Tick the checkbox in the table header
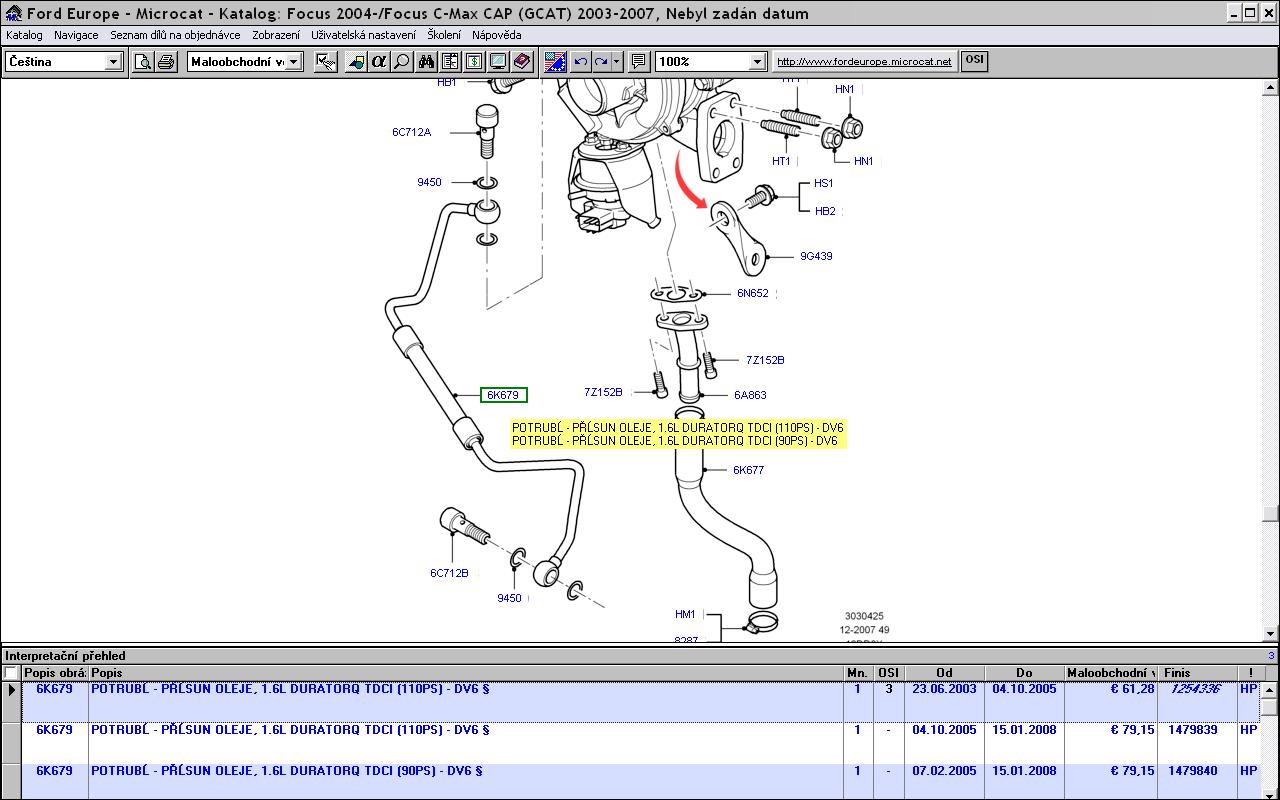1280x800 pixels. pos(11,673)
